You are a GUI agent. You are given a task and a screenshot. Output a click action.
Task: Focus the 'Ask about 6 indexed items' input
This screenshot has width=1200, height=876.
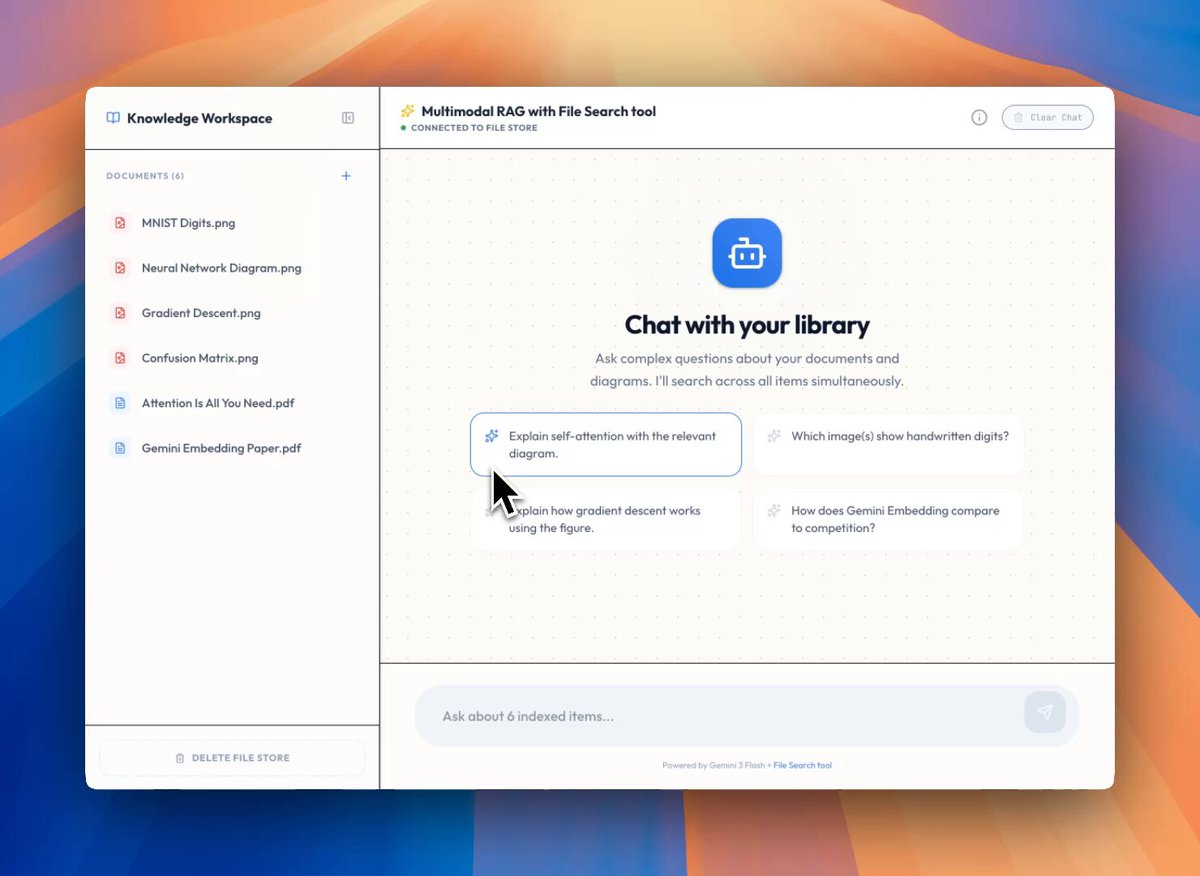(x=720, y=716)
